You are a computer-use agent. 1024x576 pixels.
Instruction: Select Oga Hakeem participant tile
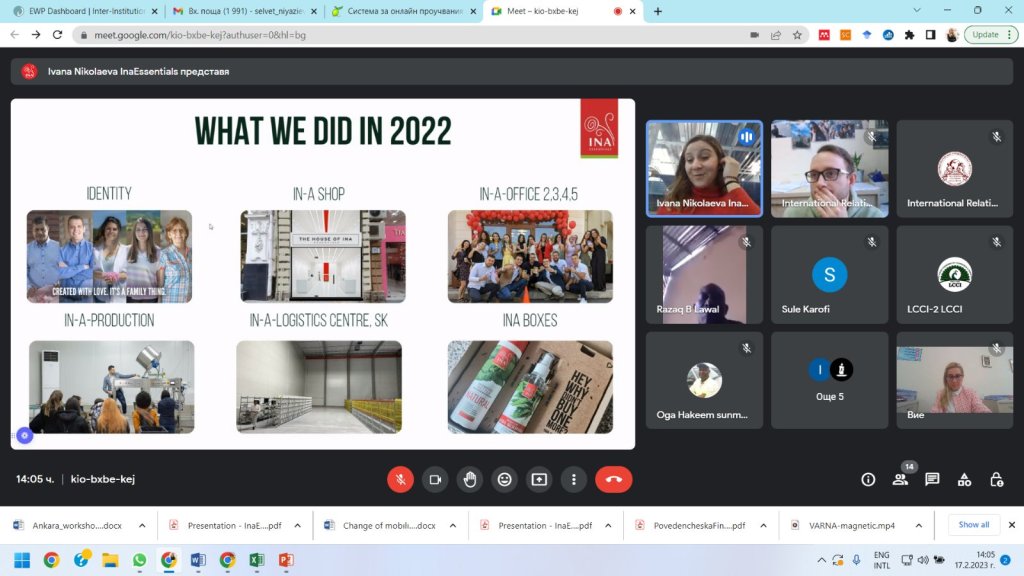(x=704, y=380)
